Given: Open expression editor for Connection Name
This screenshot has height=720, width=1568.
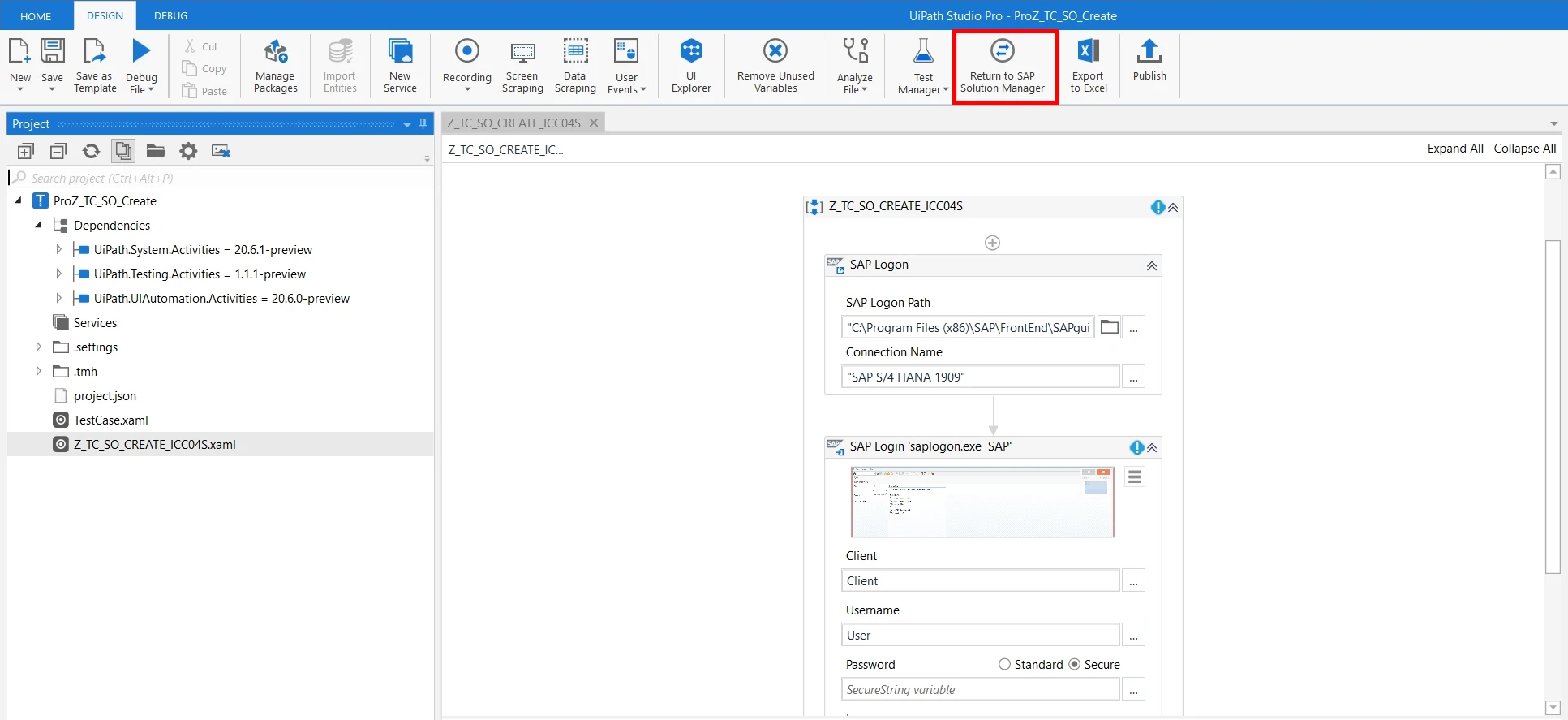Looking at the screenshot, I should pos(1133,377).
